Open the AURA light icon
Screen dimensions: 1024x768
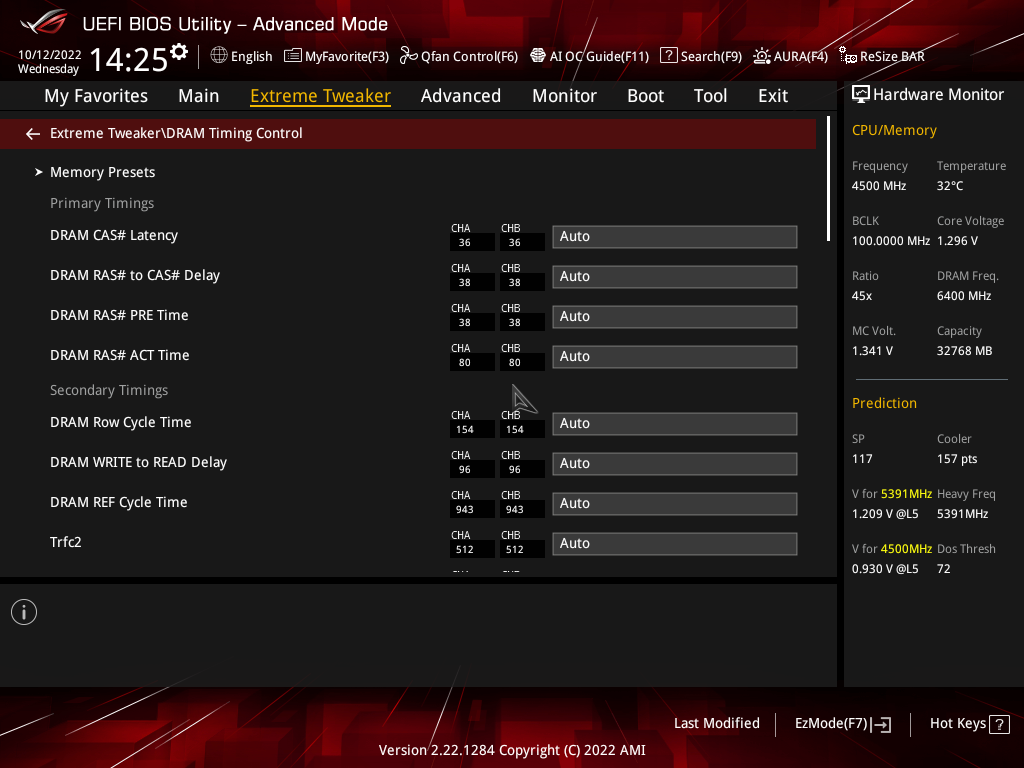(x=761, y=56)
